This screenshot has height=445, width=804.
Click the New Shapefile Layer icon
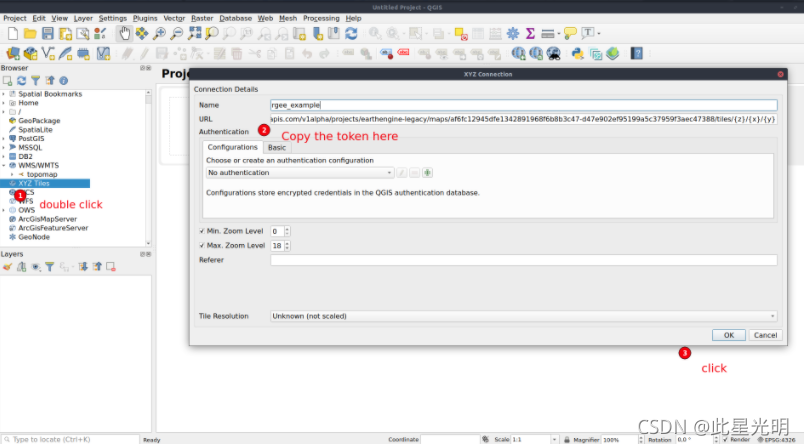click(48, 53)
